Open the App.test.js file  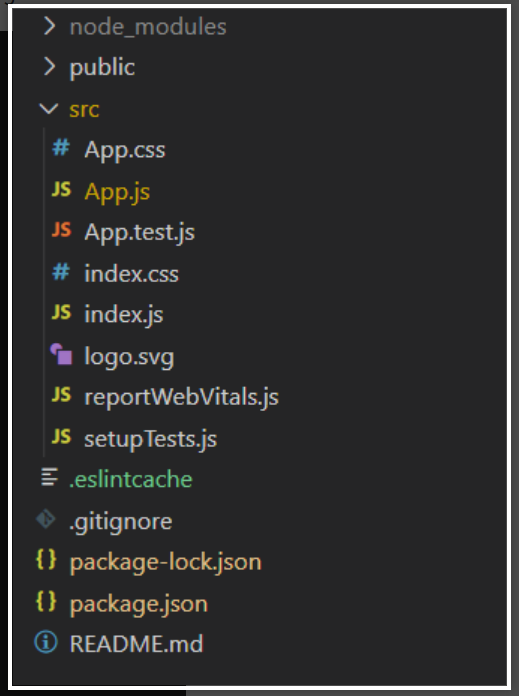[139, 232]
